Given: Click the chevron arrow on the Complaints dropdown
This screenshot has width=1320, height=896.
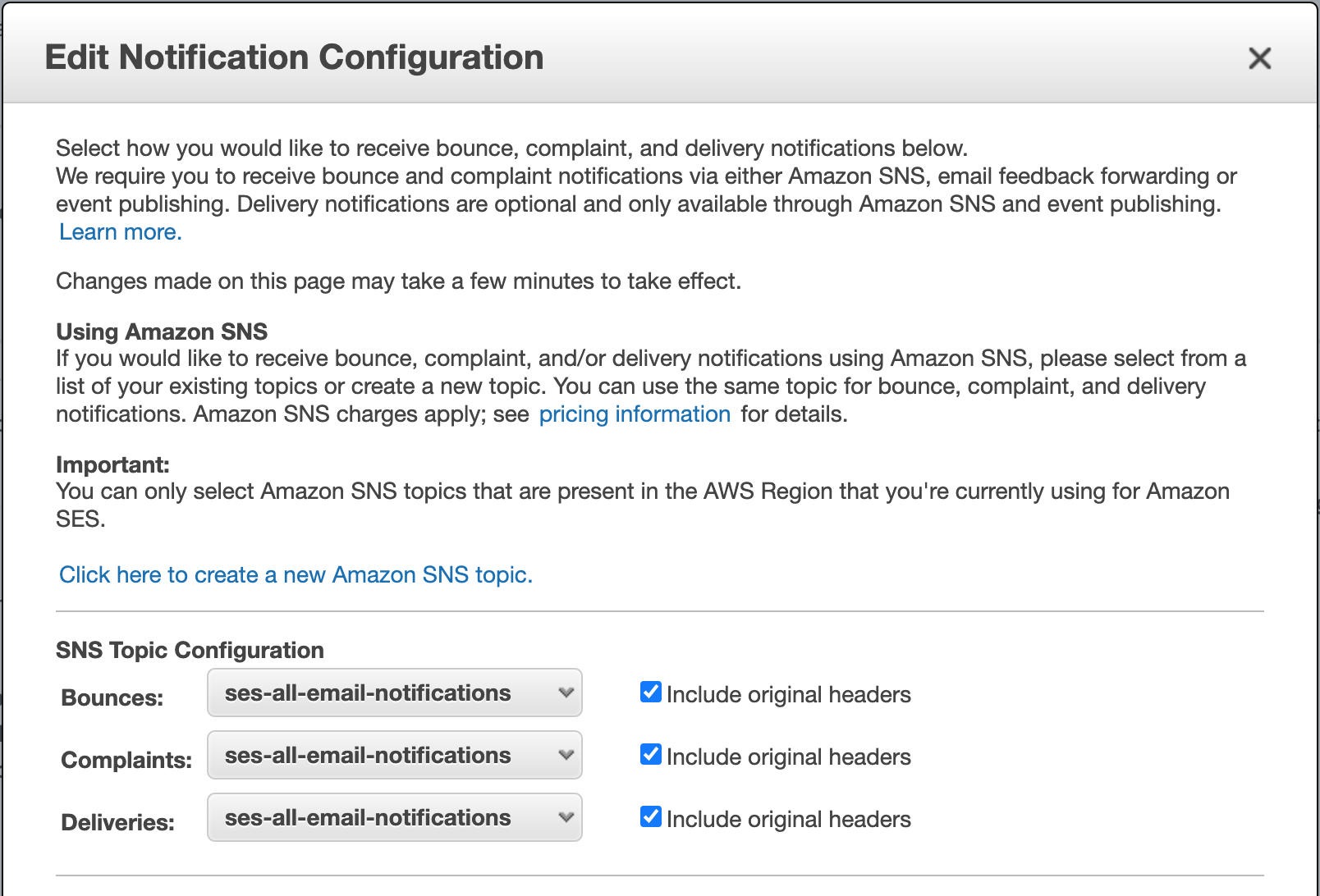Looking at the screenshot, I should (x=566, y=756).
